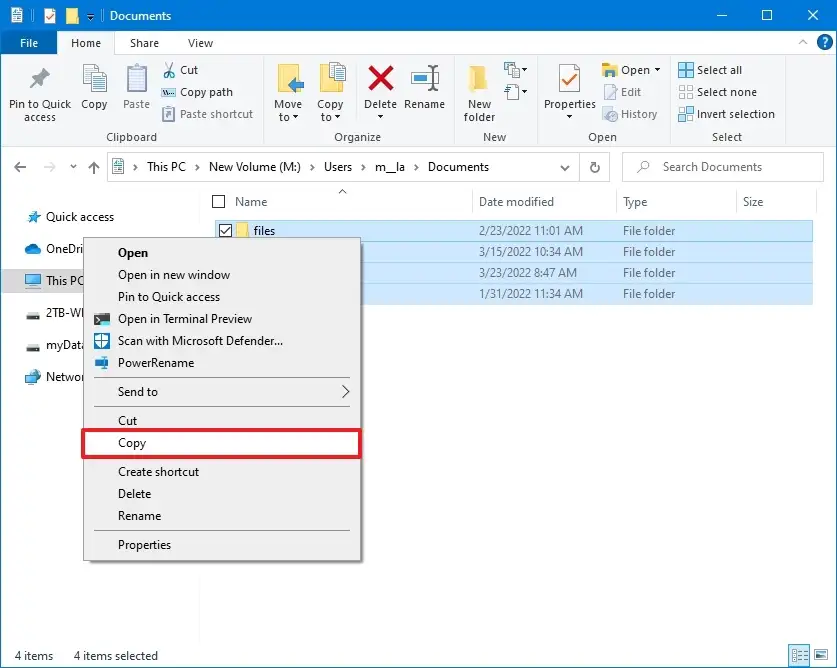This screenshot has width=837, height=668.
Task: Click the Refresh icon beside the address bar
Action: coord(594,167)
